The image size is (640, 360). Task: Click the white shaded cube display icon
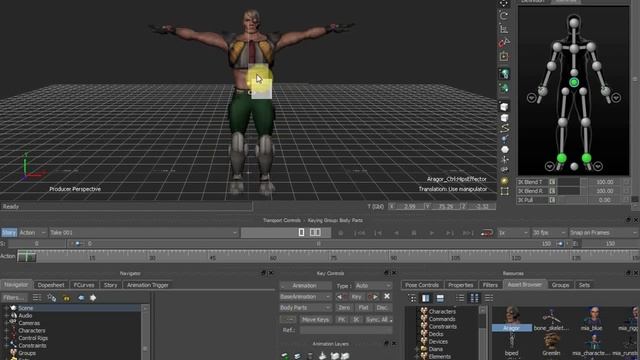(x=504, y=107)
